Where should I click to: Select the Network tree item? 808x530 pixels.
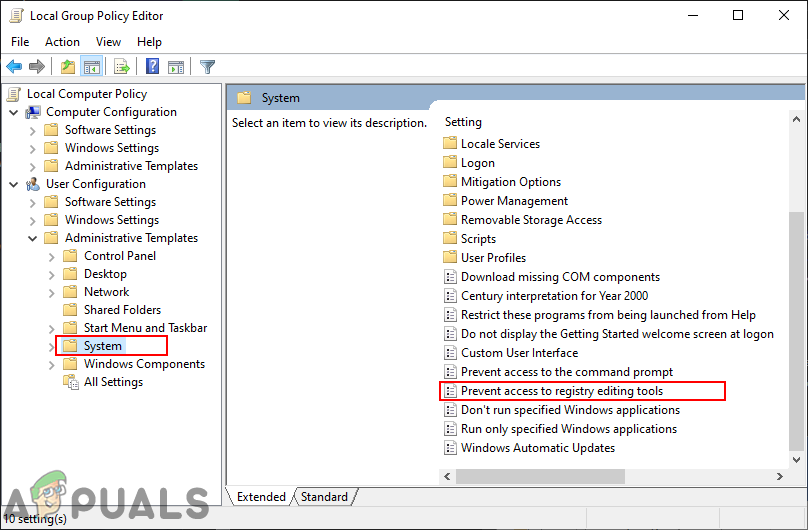click(x=106, y=292)
